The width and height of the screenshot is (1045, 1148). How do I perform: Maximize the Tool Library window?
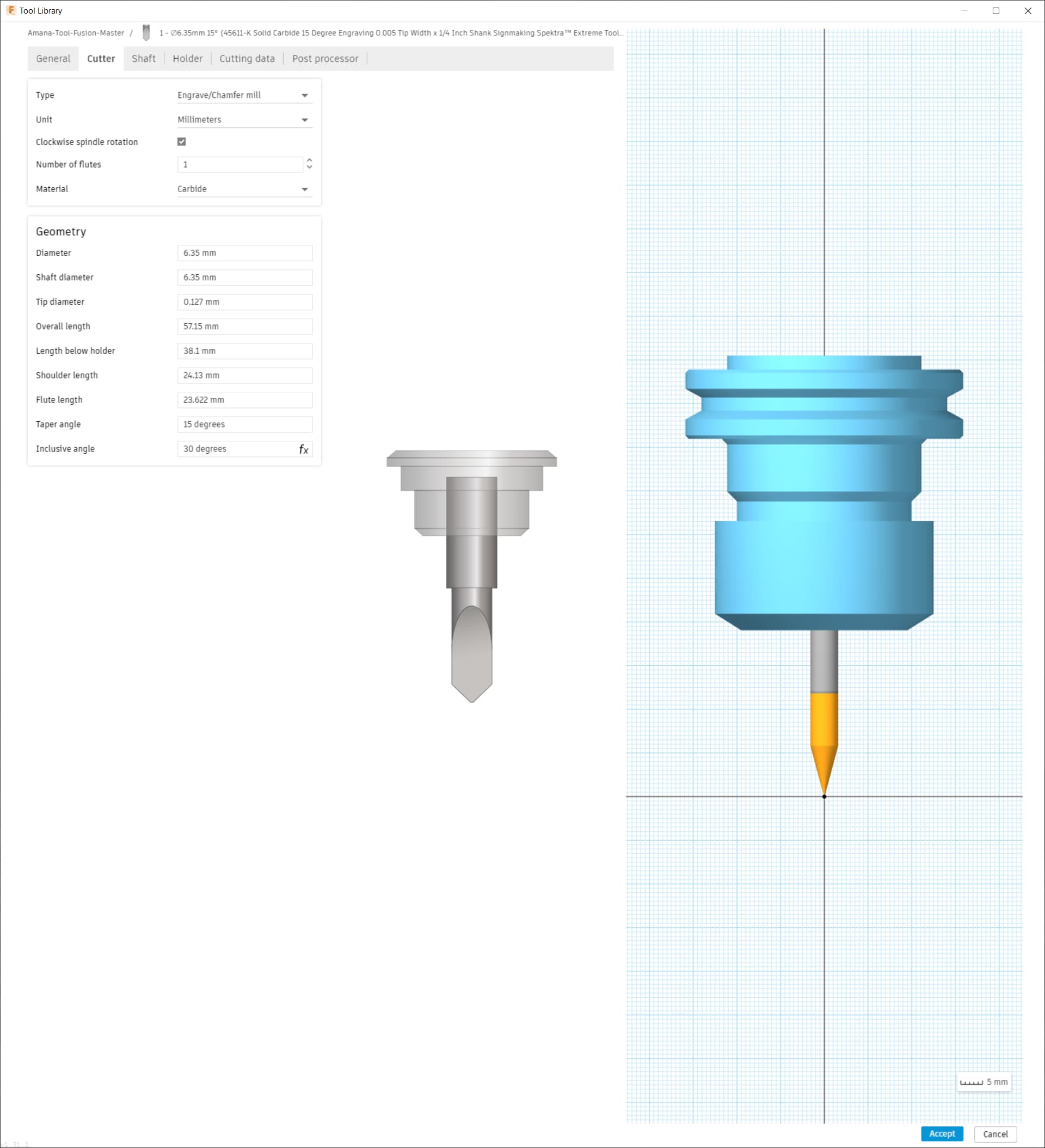[995, 11]
